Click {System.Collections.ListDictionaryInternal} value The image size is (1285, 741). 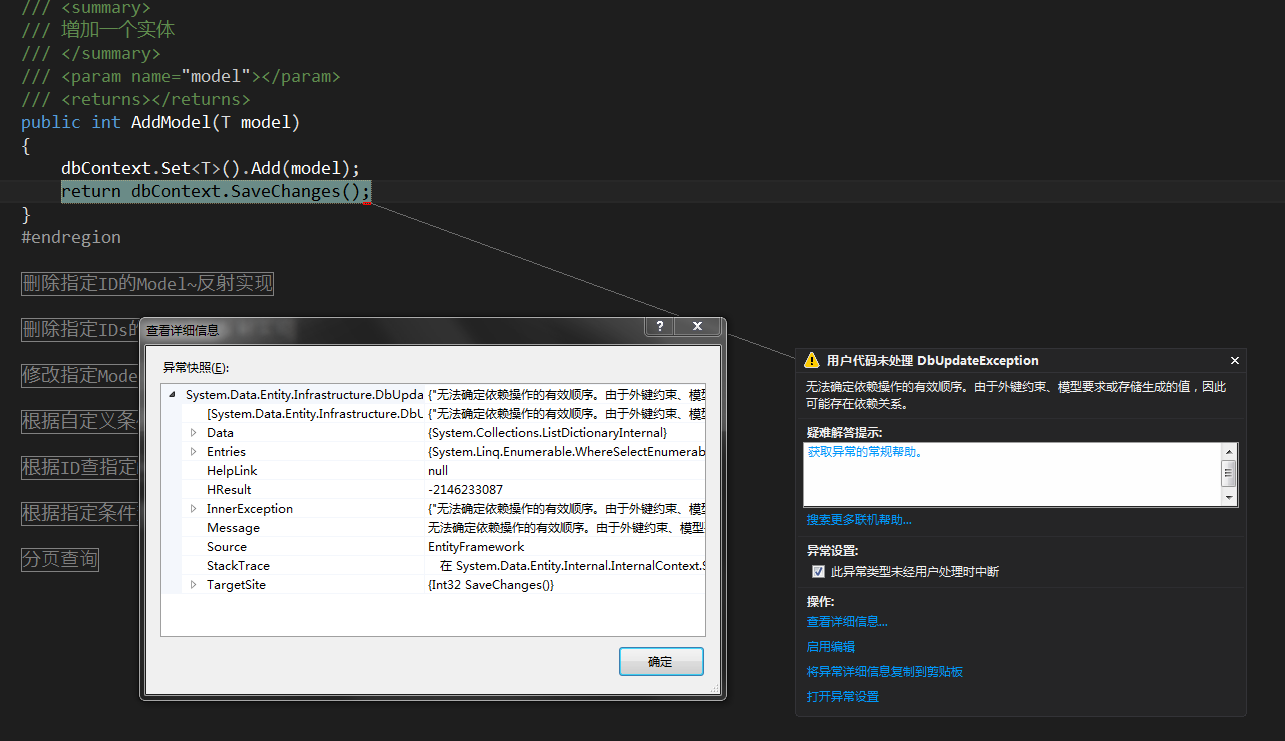(x=547, y=433)
